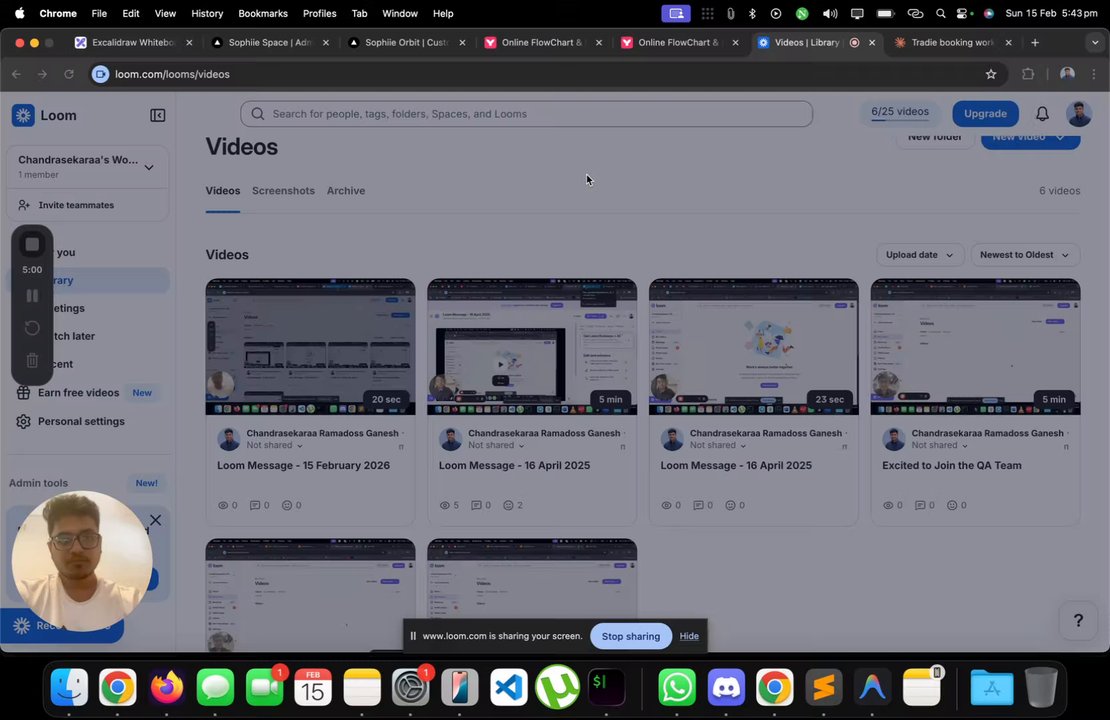
Task: Open Excited to Join the QA Team title
Action: pyautogui.click(x=951, y=466)
